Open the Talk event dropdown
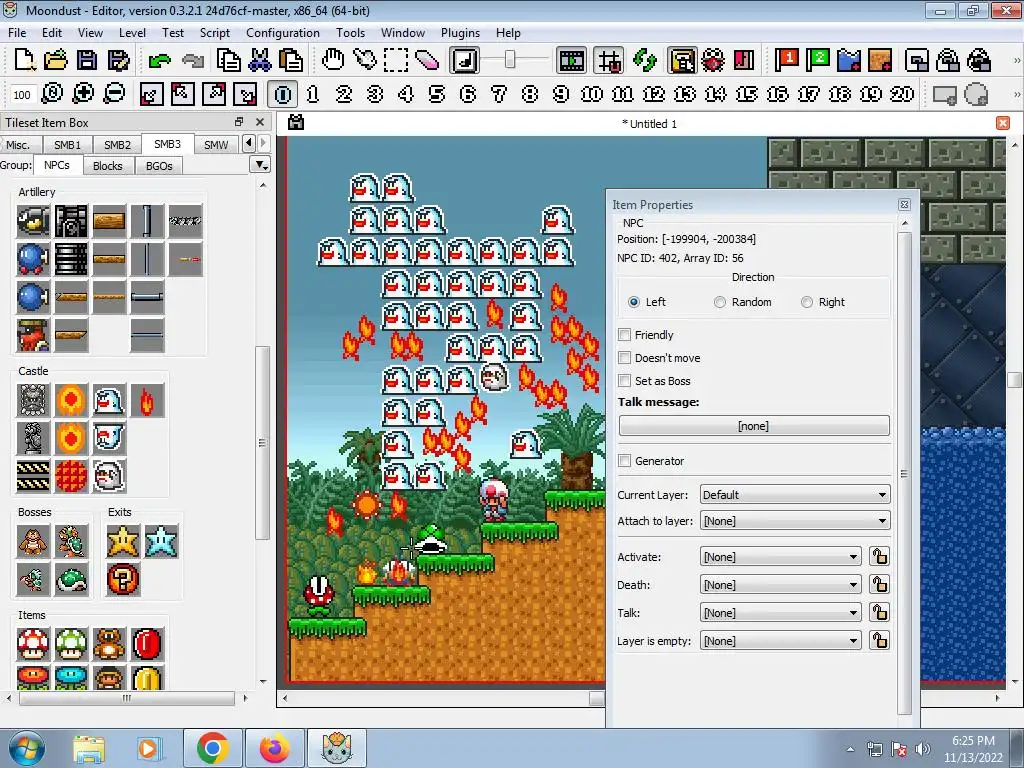The height and width of the screenshot is (768, 1024). click(x=780, y=613)
